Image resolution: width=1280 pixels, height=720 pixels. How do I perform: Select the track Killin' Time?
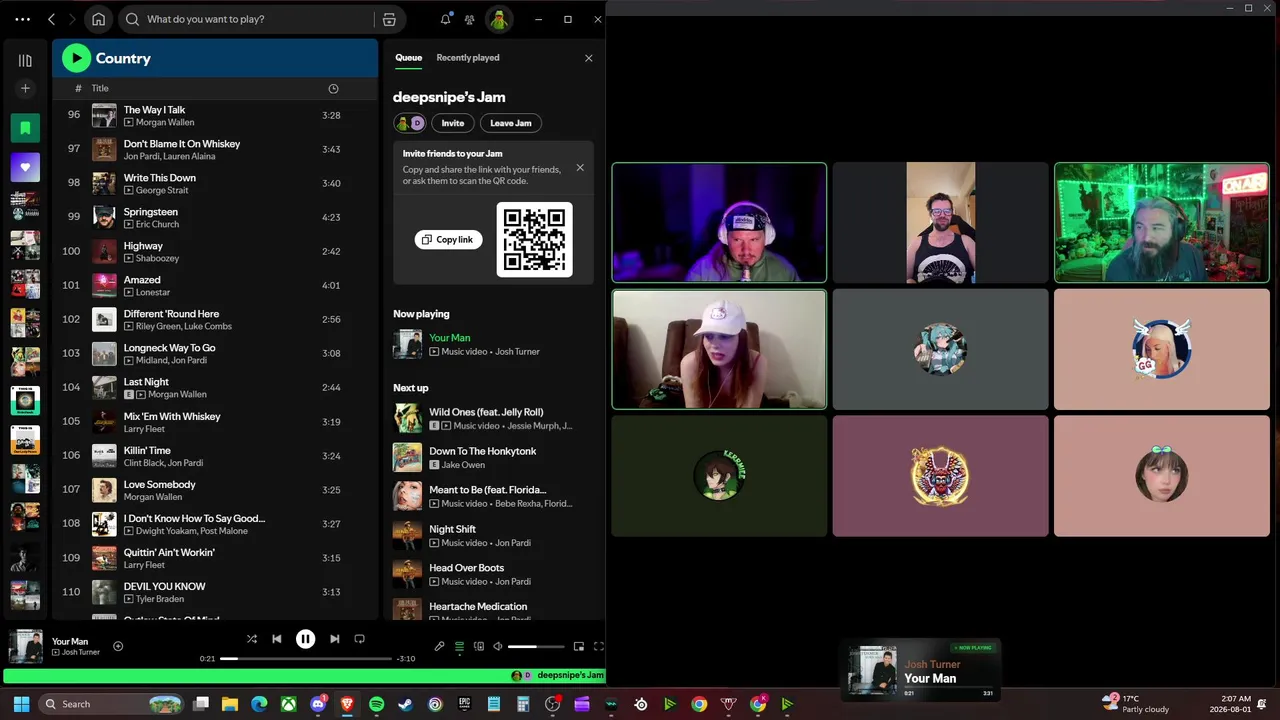point(215,456)
